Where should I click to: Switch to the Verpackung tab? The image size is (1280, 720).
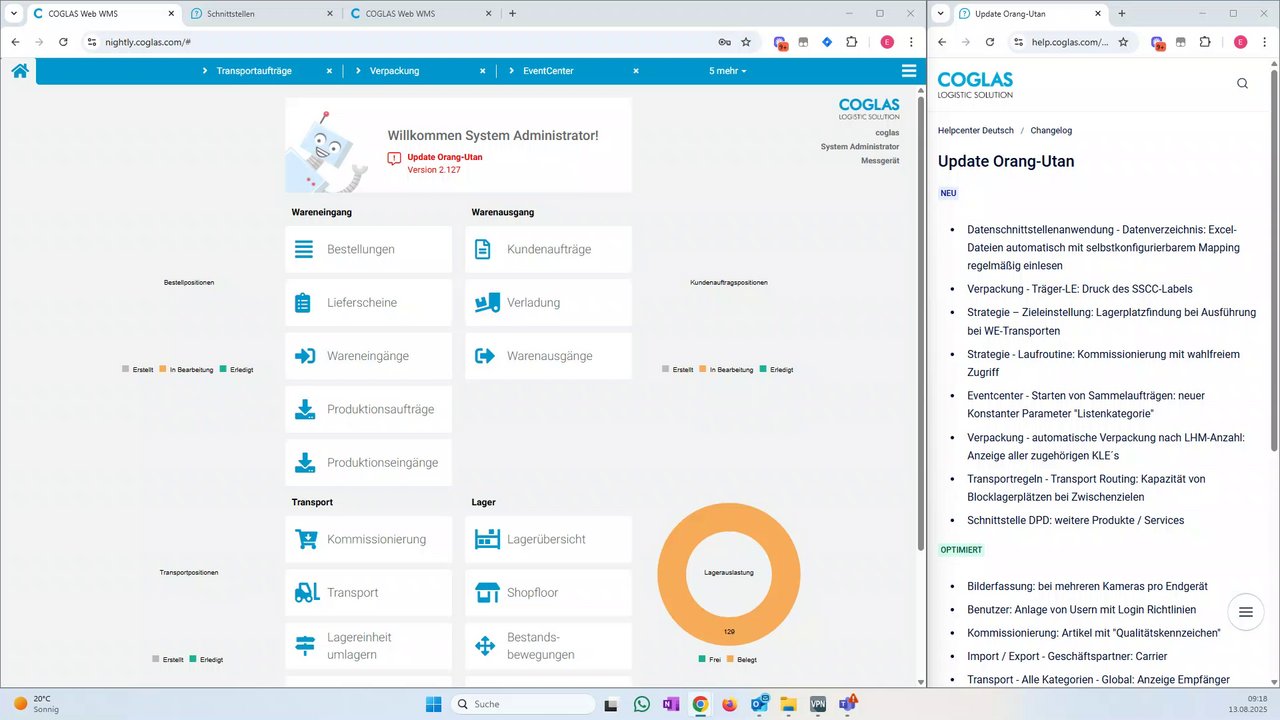coord(394,71)
